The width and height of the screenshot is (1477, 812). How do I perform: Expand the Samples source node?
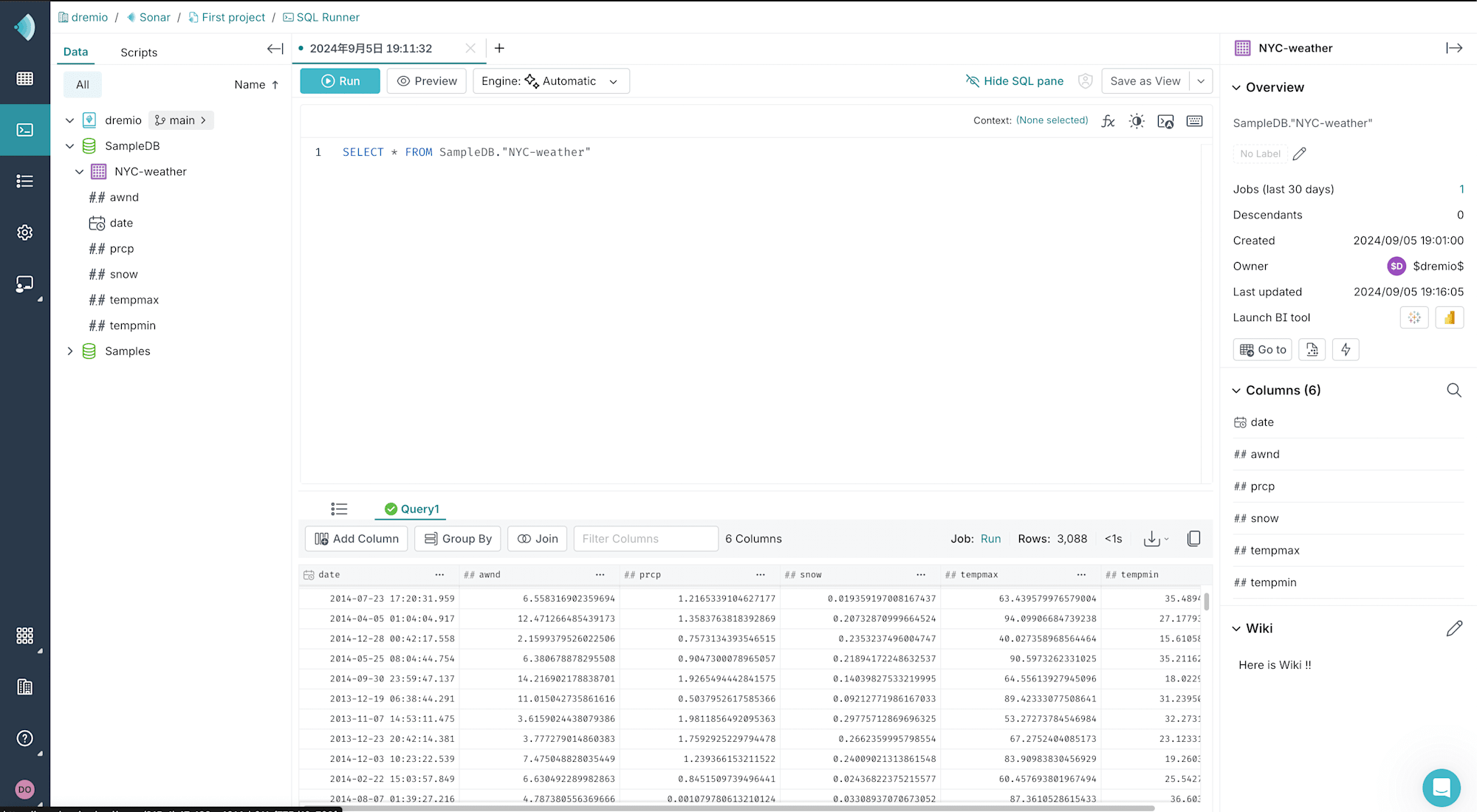(x=69, y=351)
